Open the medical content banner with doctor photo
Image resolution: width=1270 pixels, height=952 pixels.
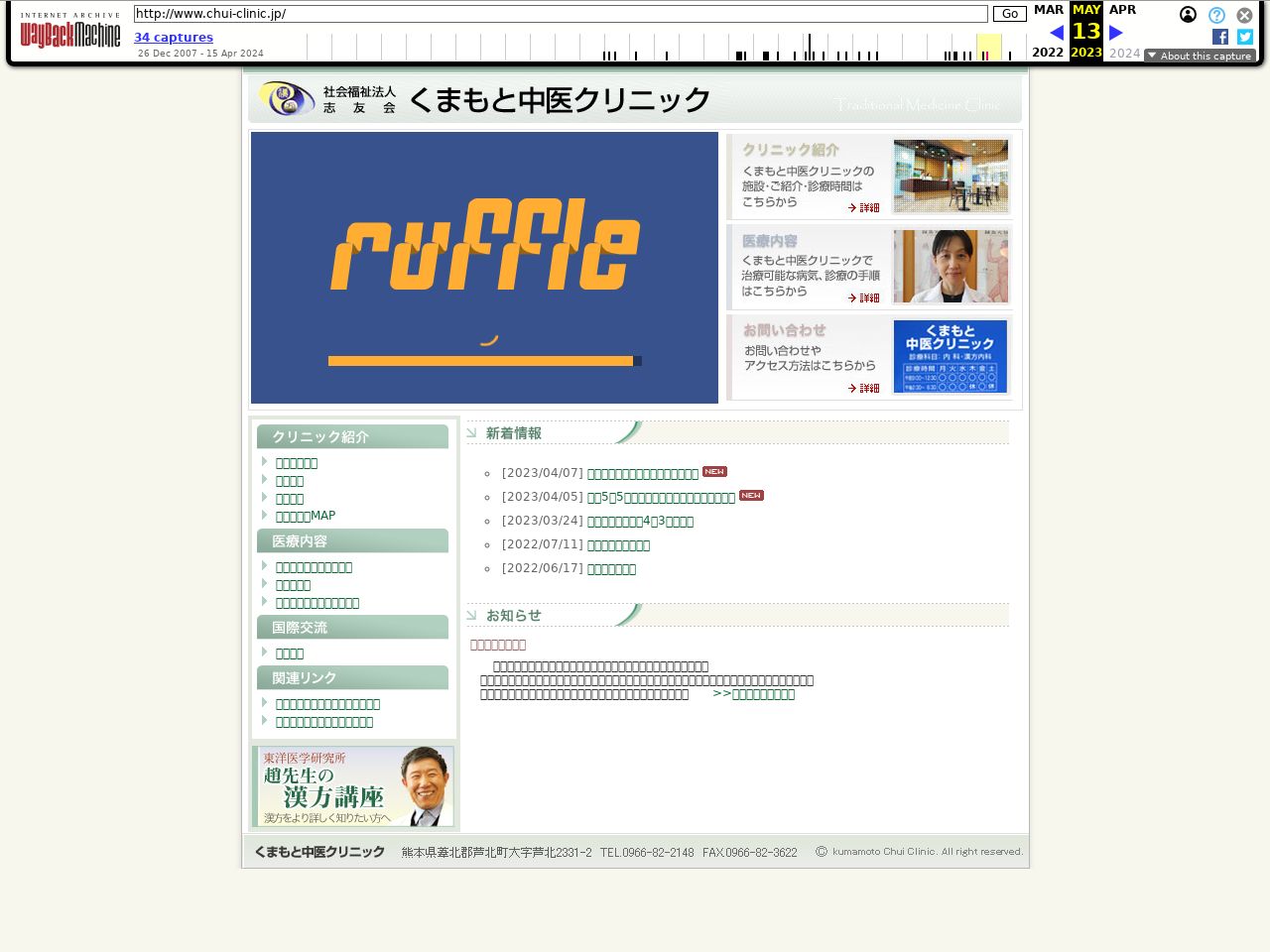(869, 267)
